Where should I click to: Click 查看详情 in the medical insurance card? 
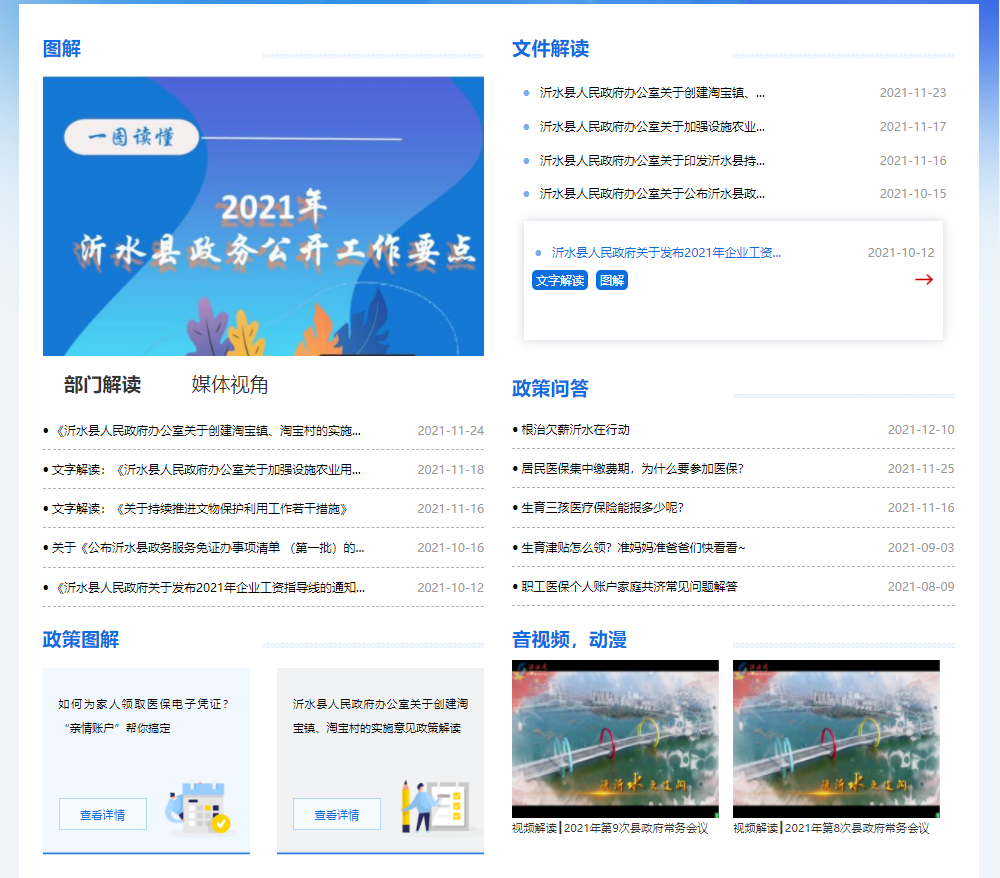103,814
